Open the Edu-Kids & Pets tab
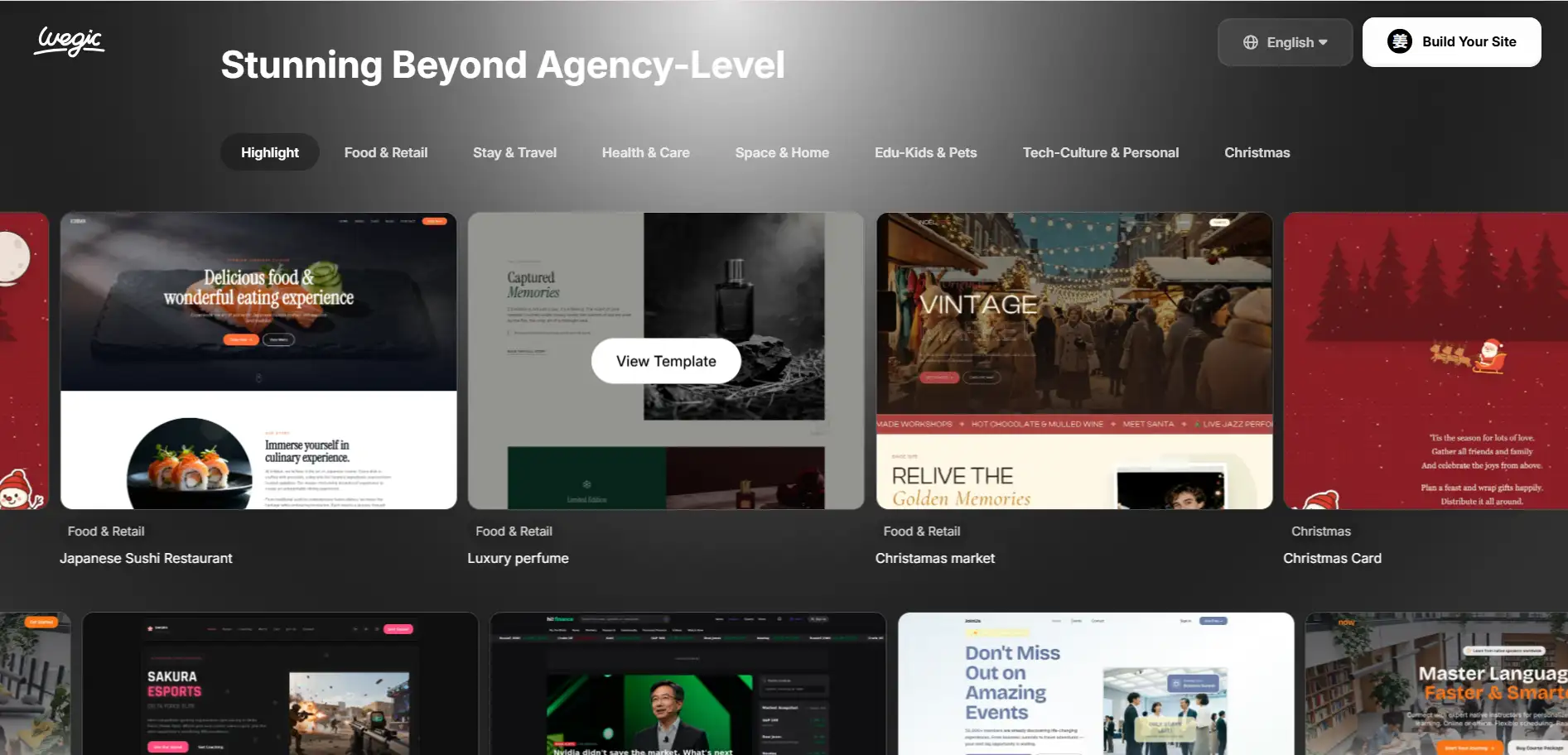1568x755 pixels. [x=925, y=152]
